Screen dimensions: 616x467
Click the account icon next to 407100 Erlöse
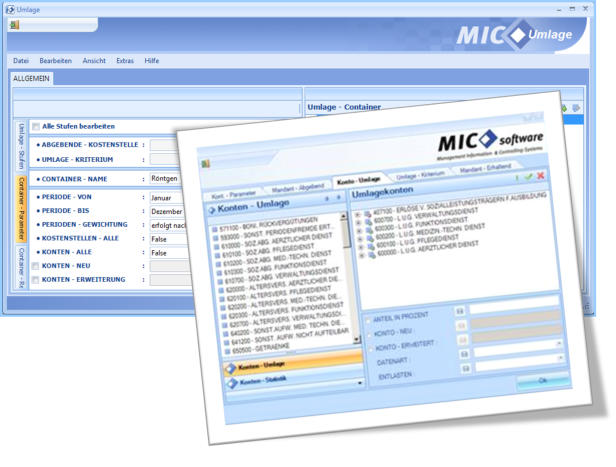369,212
